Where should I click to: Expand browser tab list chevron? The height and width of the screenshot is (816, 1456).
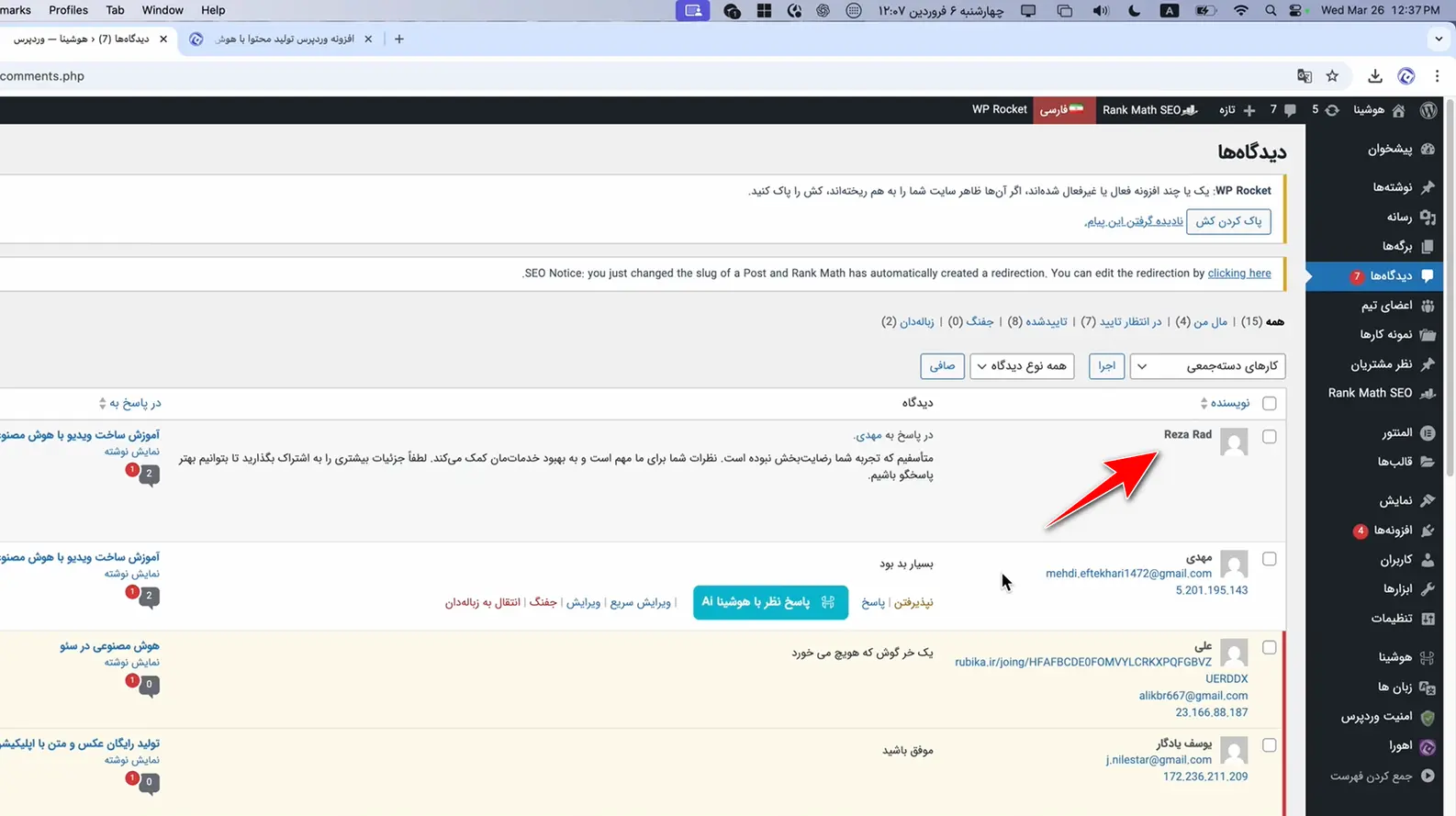point(1439,39)
